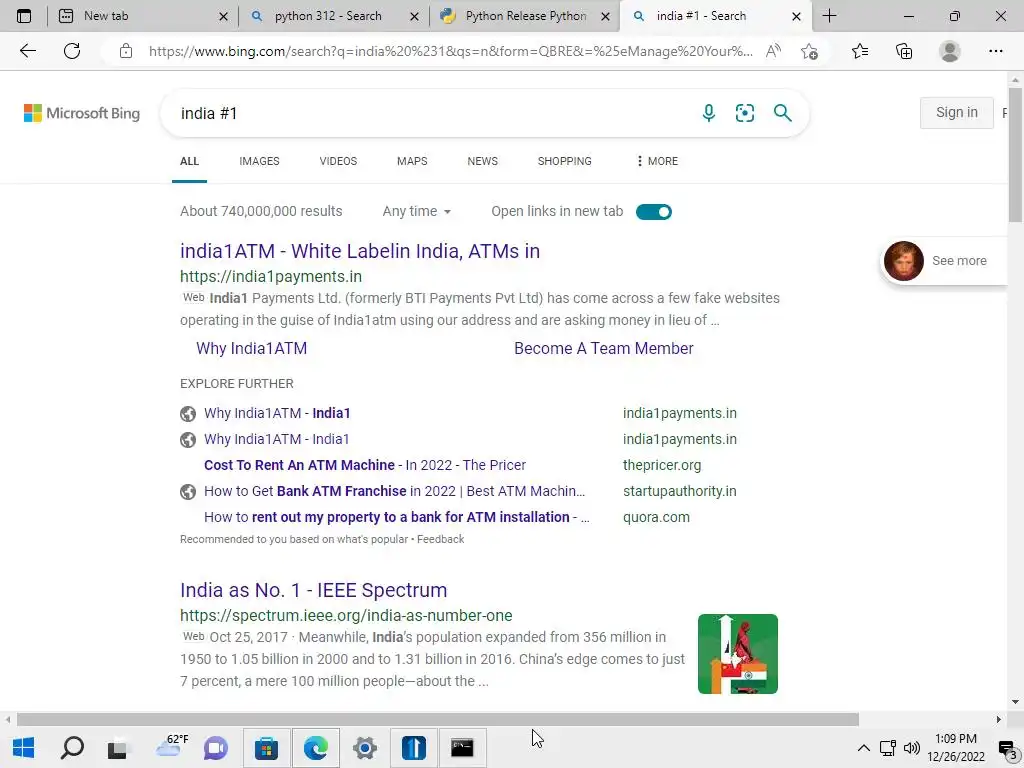This screenshot has width=1024, height=768.
Task: Start voice search with the microphone icon
Action: (x=709, y=113)
